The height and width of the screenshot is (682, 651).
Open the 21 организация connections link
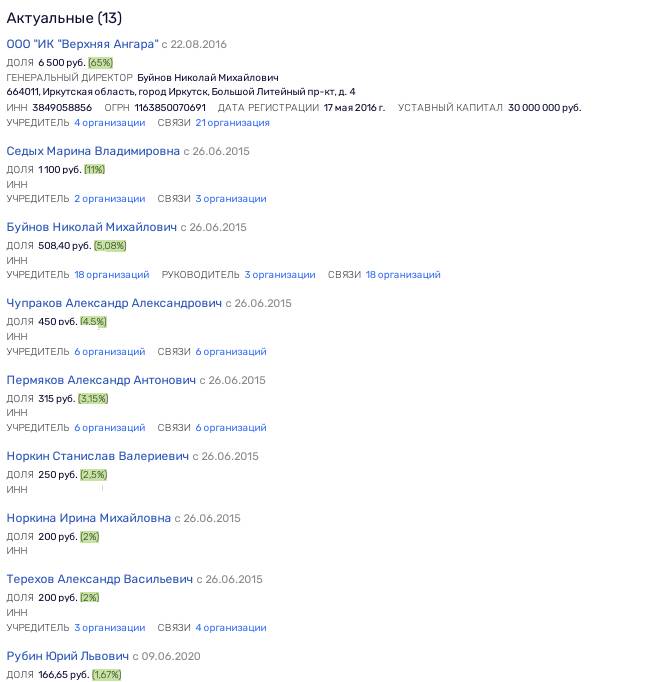233,123
